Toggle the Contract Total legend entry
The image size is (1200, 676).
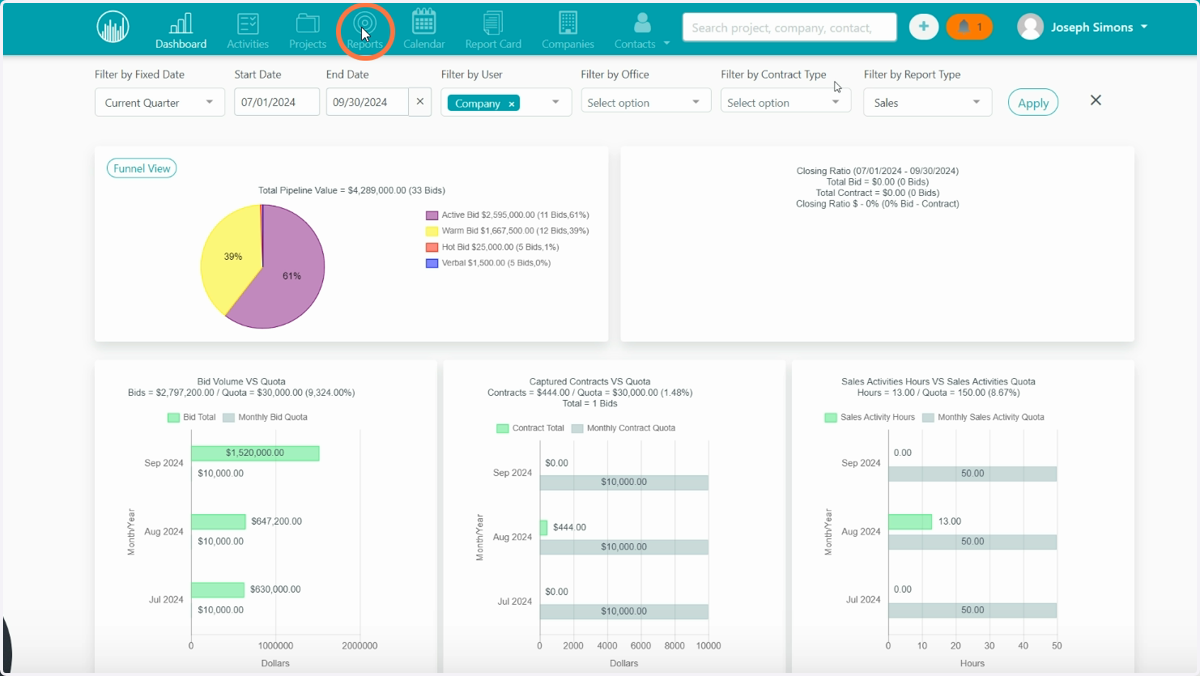click(530, 428)
